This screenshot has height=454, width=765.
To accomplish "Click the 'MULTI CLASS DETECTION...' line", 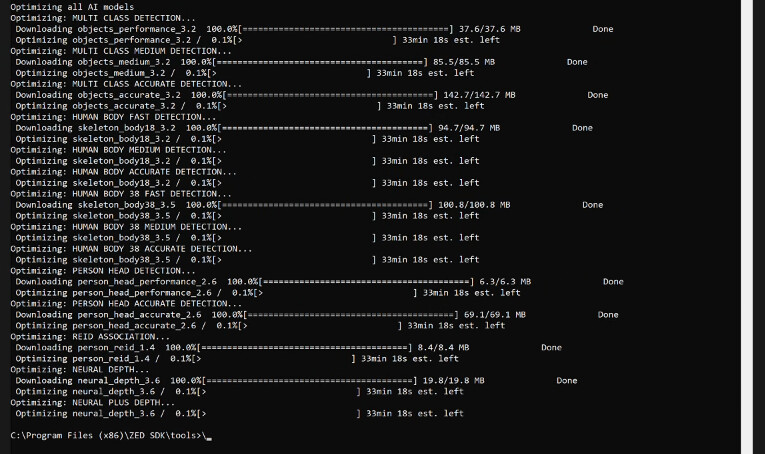I will 104,18.
